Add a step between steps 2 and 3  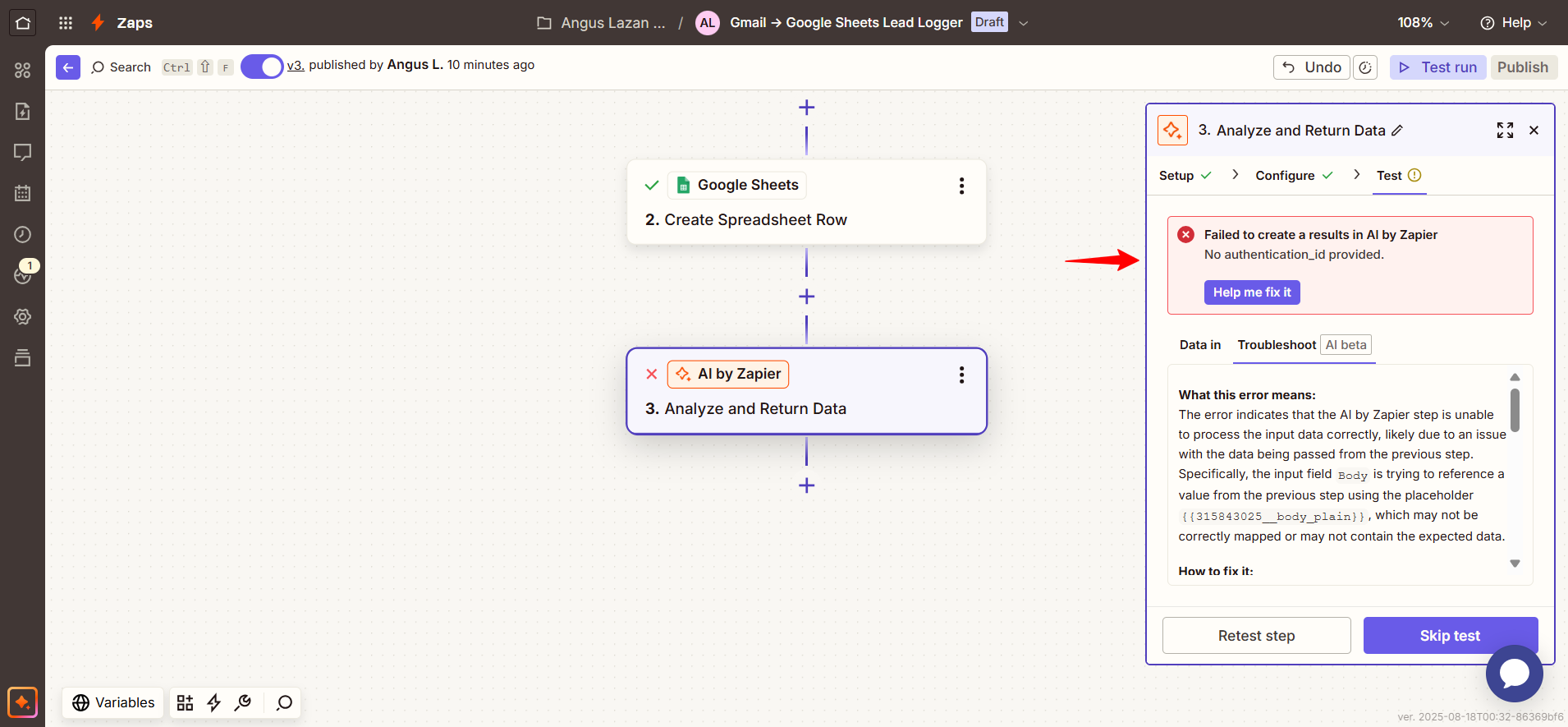(x=807, y=297)
